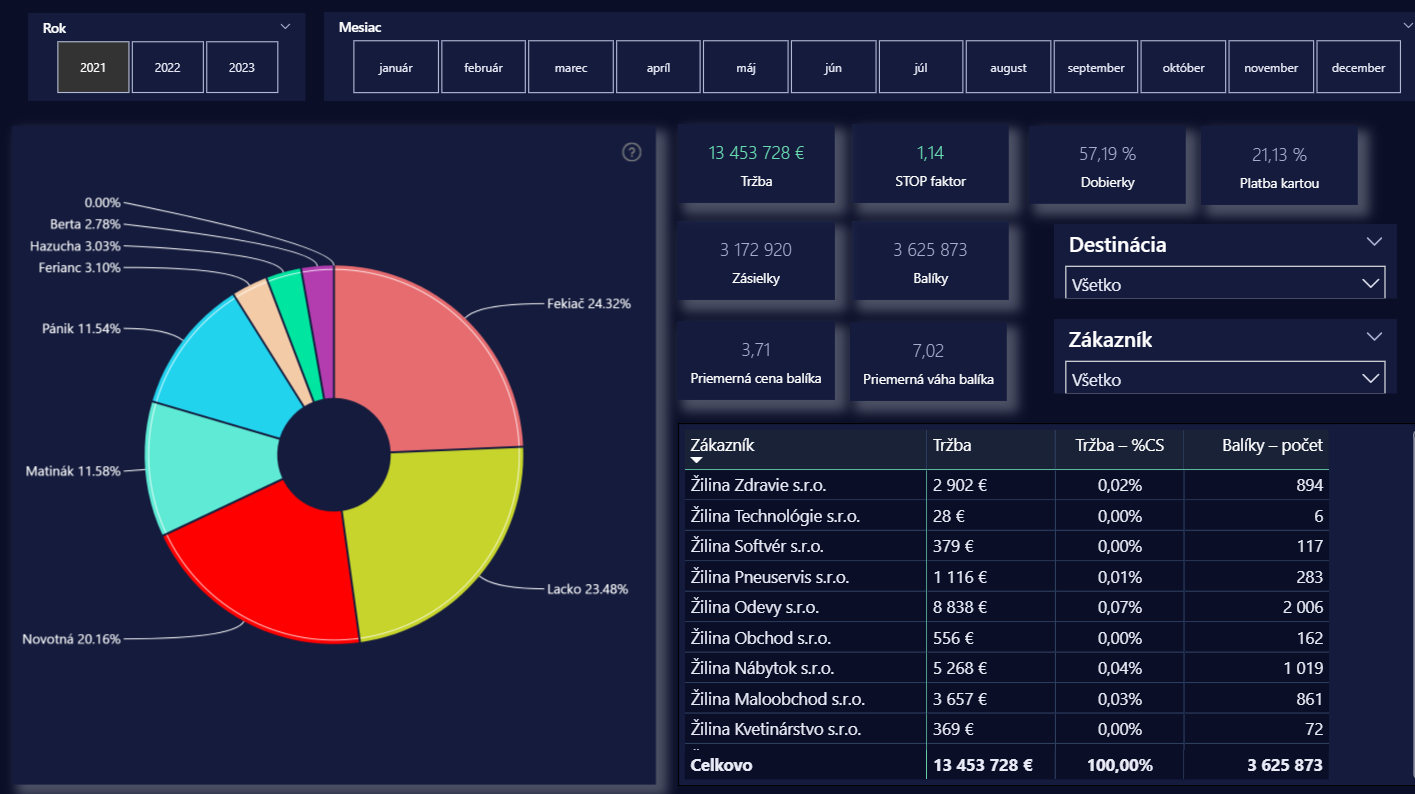1415x794 pixels.
Task: Filter by month marec
Action: click(x=571, y=68)
